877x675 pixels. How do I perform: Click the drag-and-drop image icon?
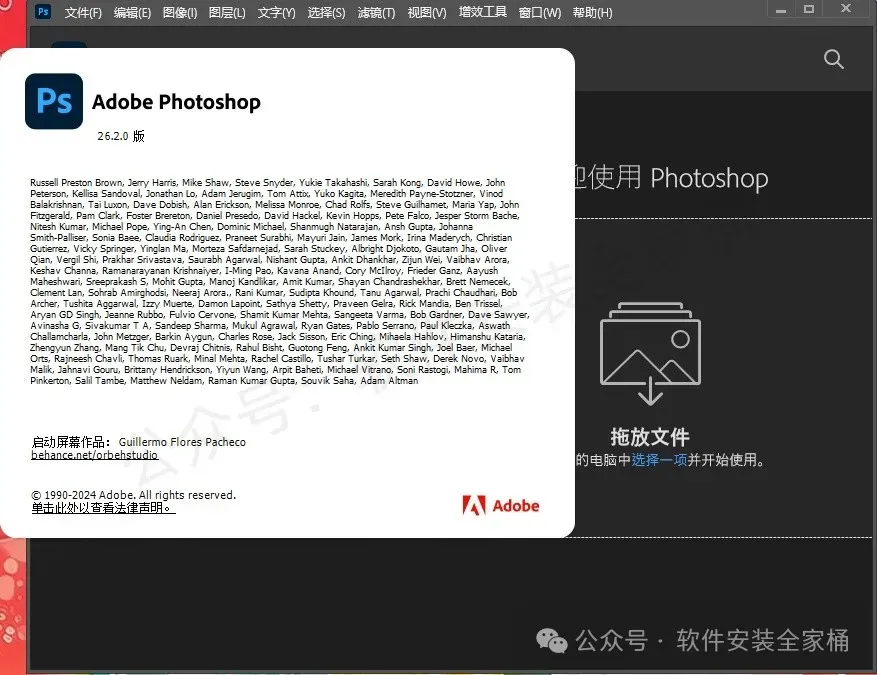(x=650, y=353)
